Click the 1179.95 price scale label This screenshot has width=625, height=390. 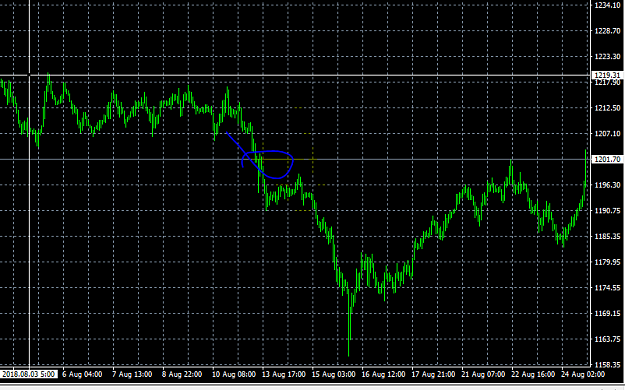(x=608, y=262)
